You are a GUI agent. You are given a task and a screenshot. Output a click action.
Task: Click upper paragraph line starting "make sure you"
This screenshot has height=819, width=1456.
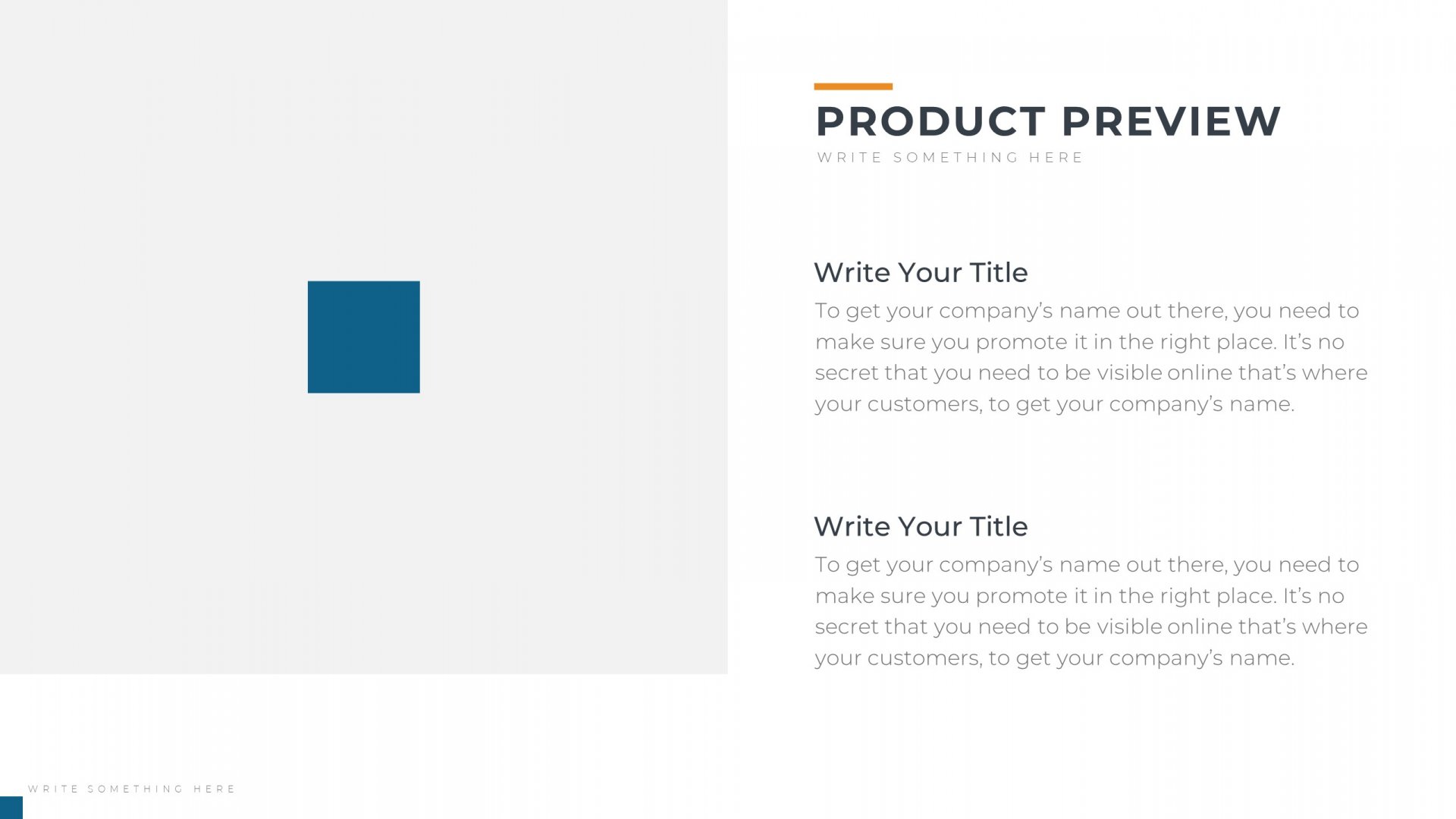(x=1079, y=343)
